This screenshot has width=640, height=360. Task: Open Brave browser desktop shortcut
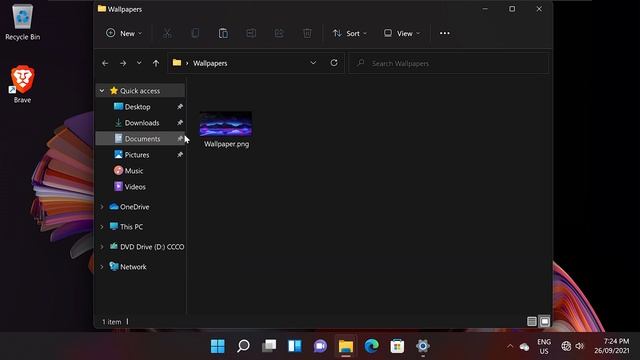pos(22,84)
